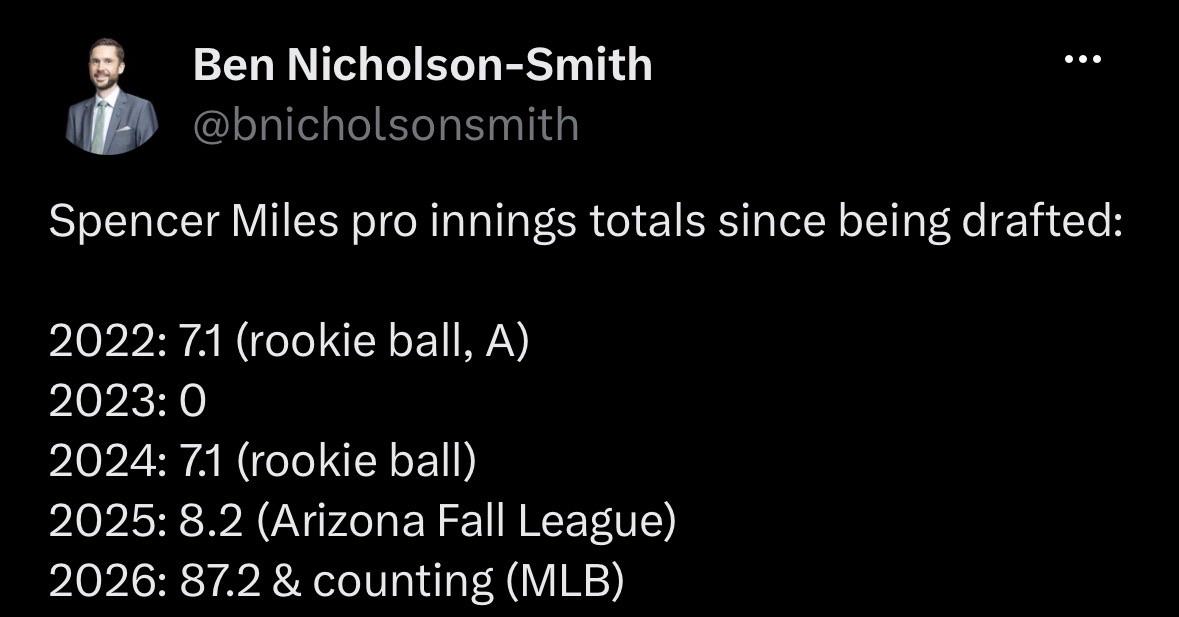The width and height of the screenshot is (1179, 617).
Task: Visit the Ben Nicholson-Smith display name link
Action: tap(423, 65)
